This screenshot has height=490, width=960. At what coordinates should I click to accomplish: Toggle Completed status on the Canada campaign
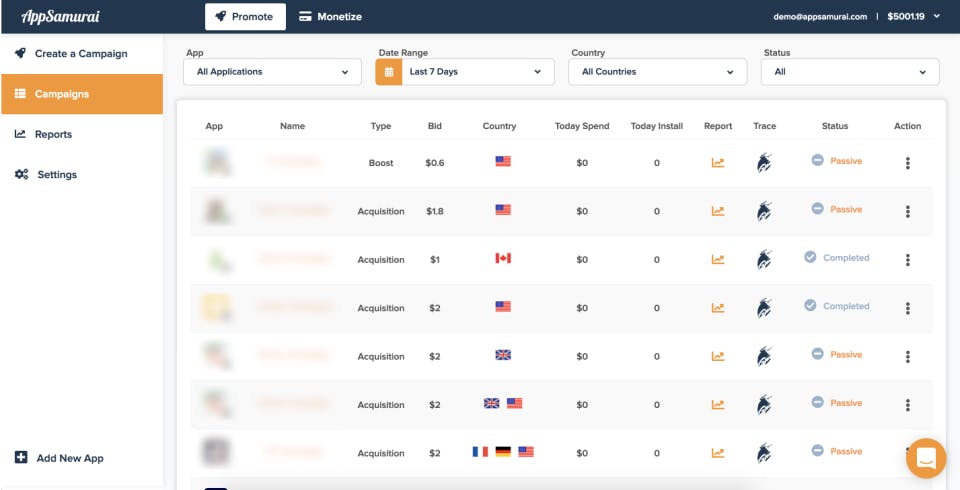pos(836,258)
